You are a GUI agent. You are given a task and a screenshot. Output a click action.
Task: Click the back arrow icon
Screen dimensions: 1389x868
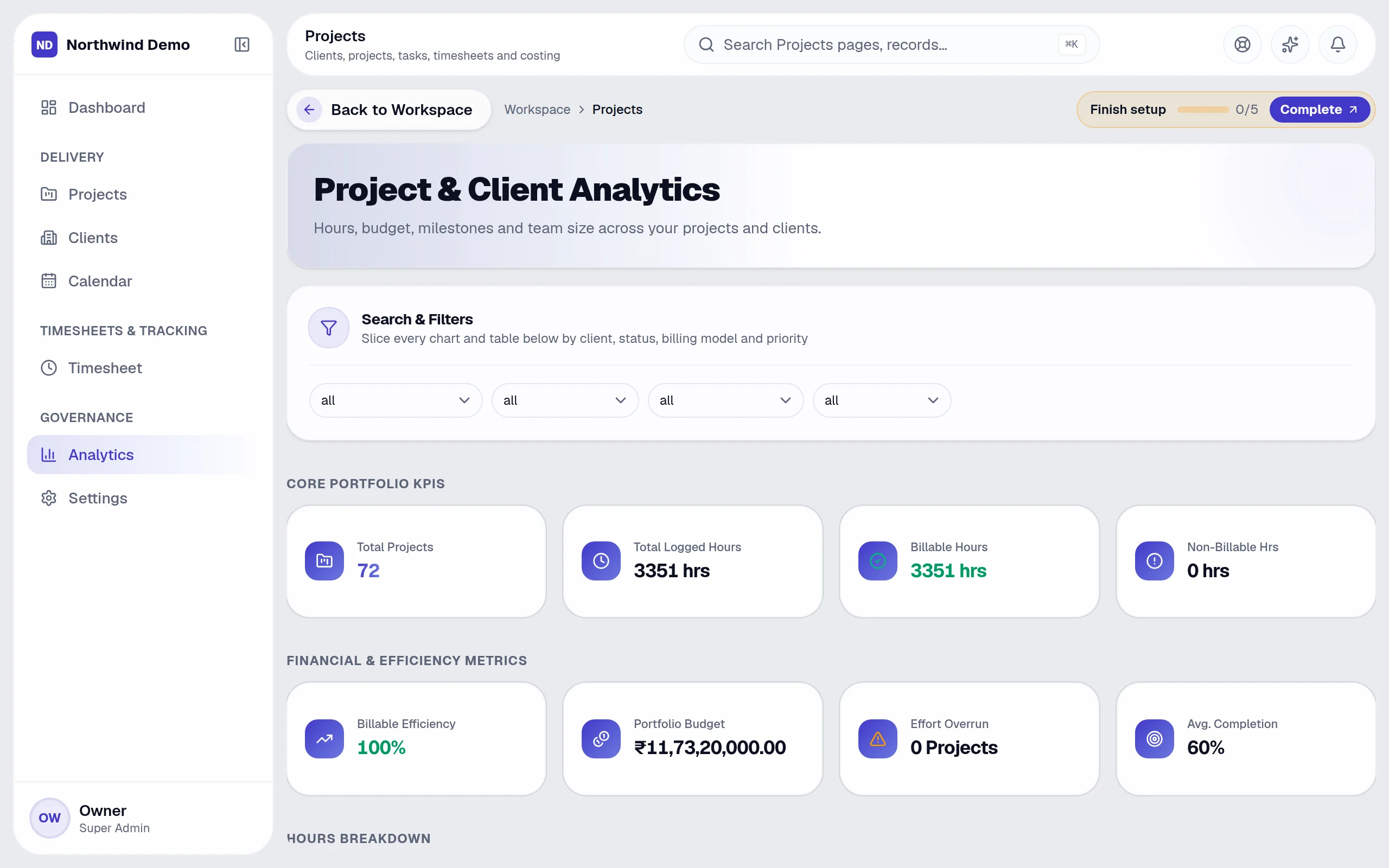(x=309, y=110)
